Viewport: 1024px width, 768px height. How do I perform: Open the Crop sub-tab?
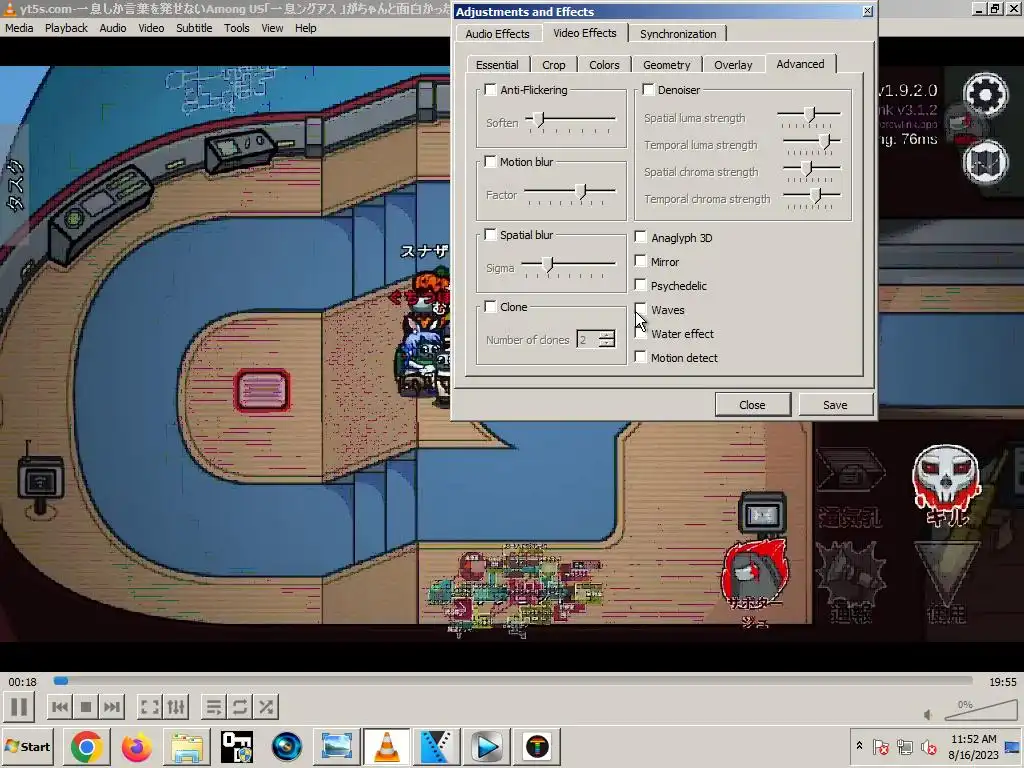pyautogui.click(x=554, y=65)
